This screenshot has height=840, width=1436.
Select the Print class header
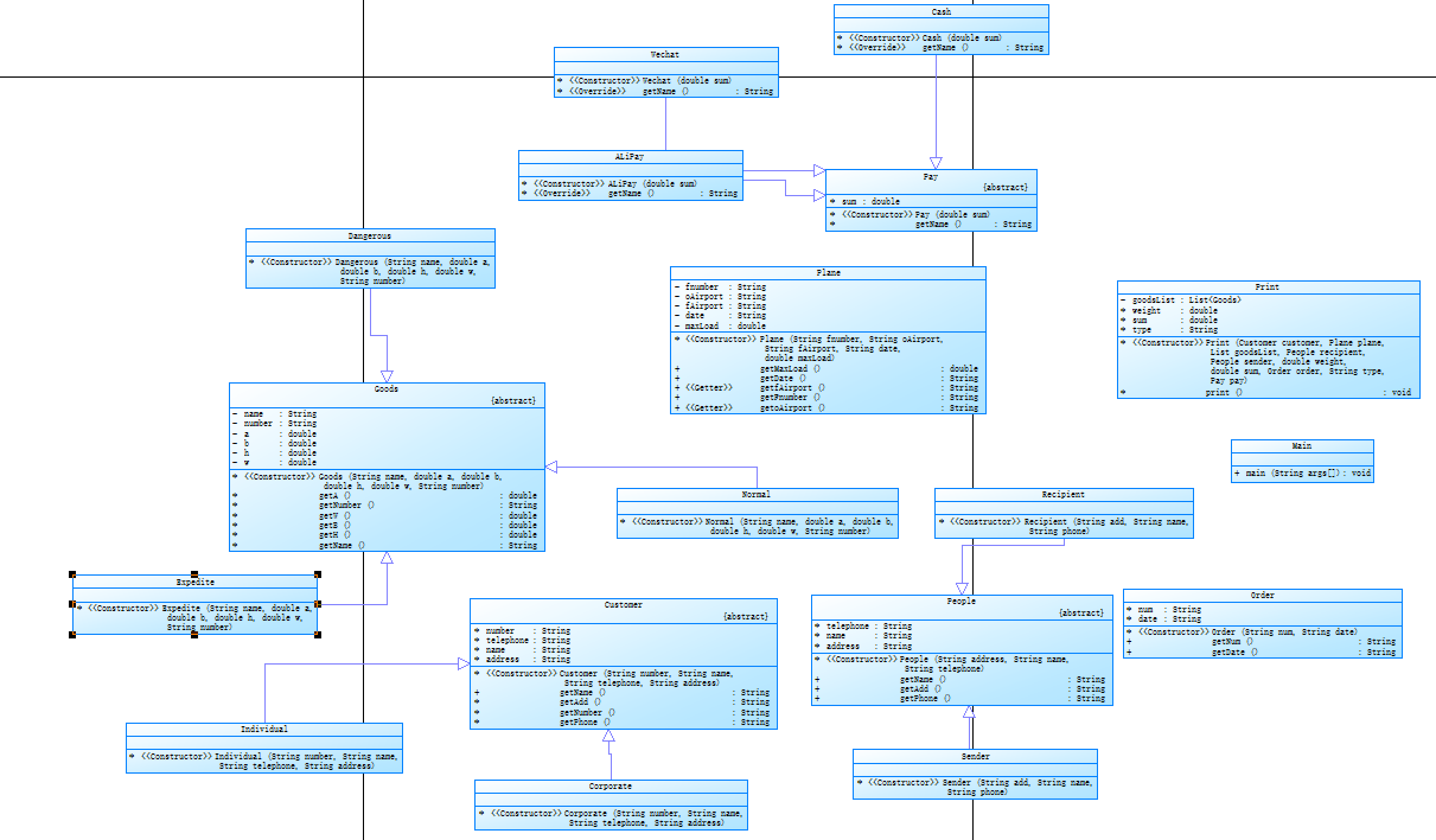(1267, 287)
